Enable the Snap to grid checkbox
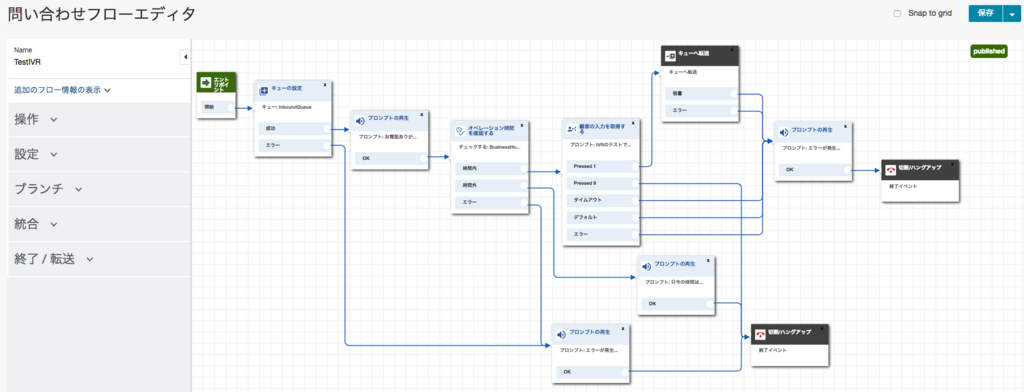Image resolution: width=1024 pixels, height=392 pixels. [897, 13]
